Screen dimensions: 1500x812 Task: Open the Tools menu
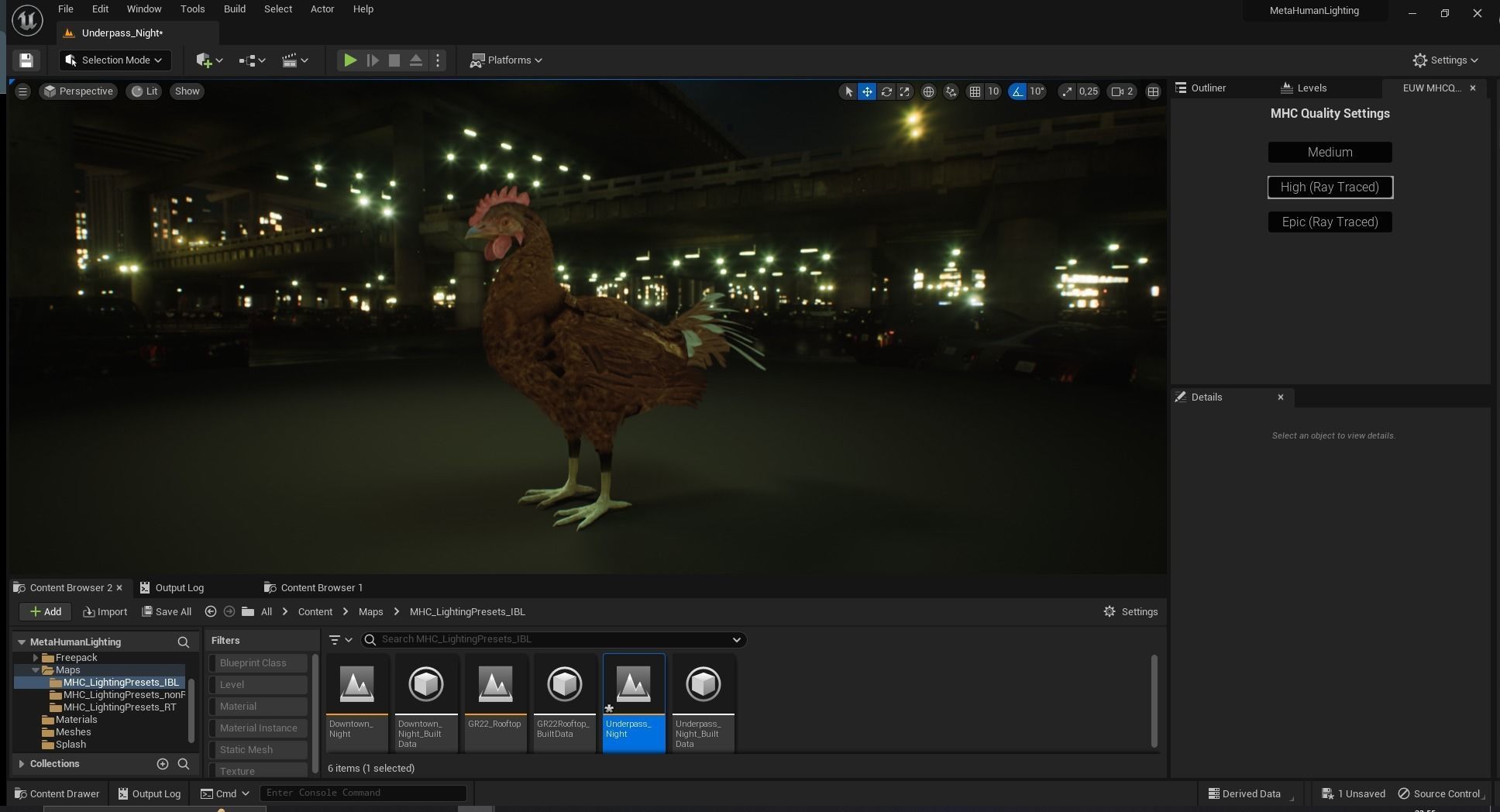tap(192, 9)
